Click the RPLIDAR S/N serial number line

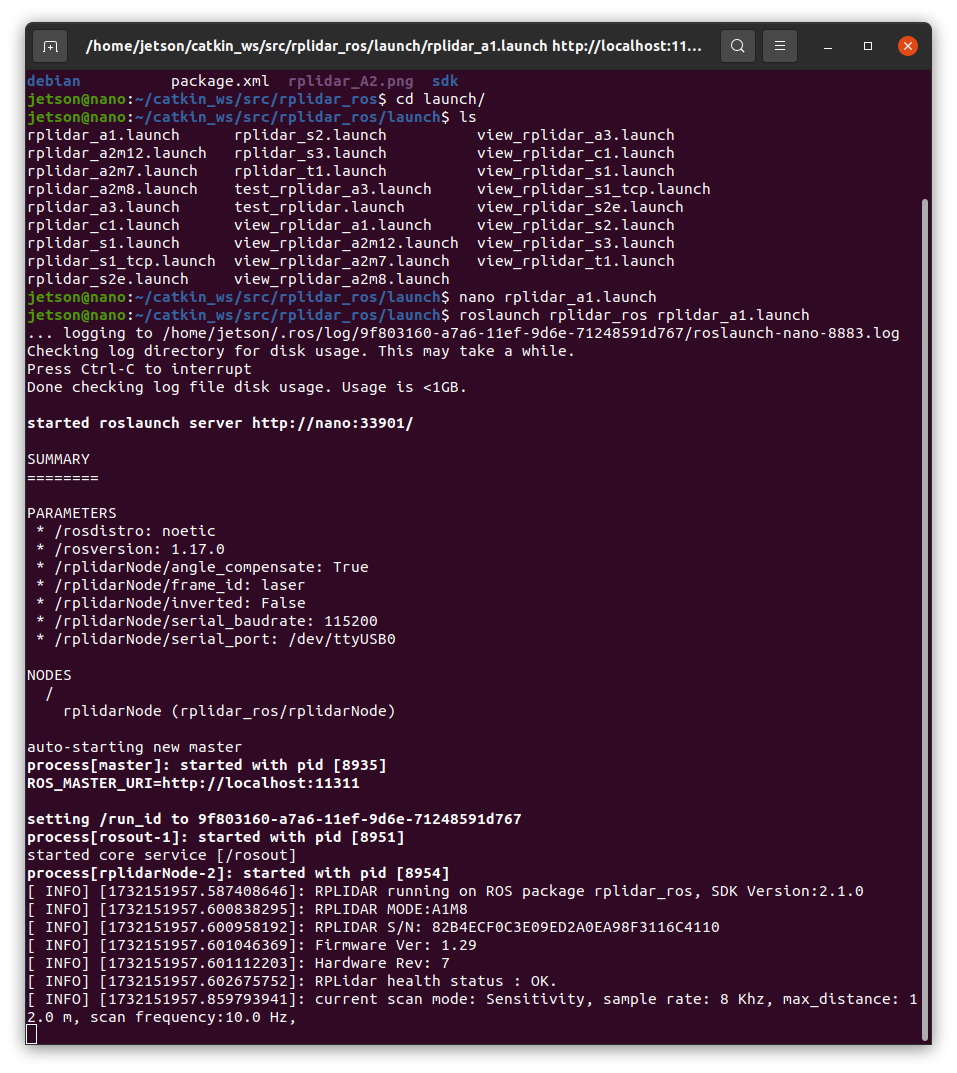[373, 927]
